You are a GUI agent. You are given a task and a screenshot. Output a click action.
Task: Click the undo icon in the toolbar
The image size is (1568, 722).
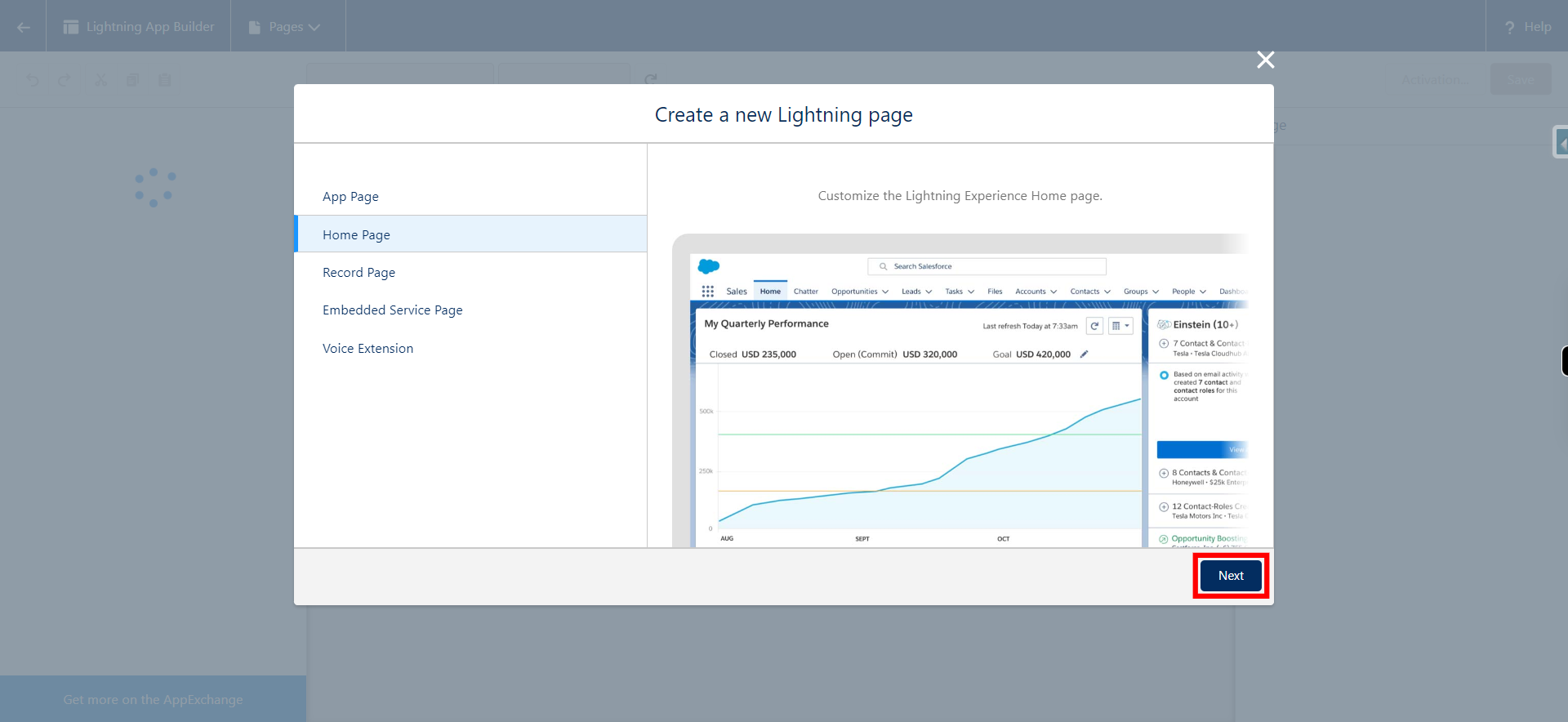[x=33, y=80]
